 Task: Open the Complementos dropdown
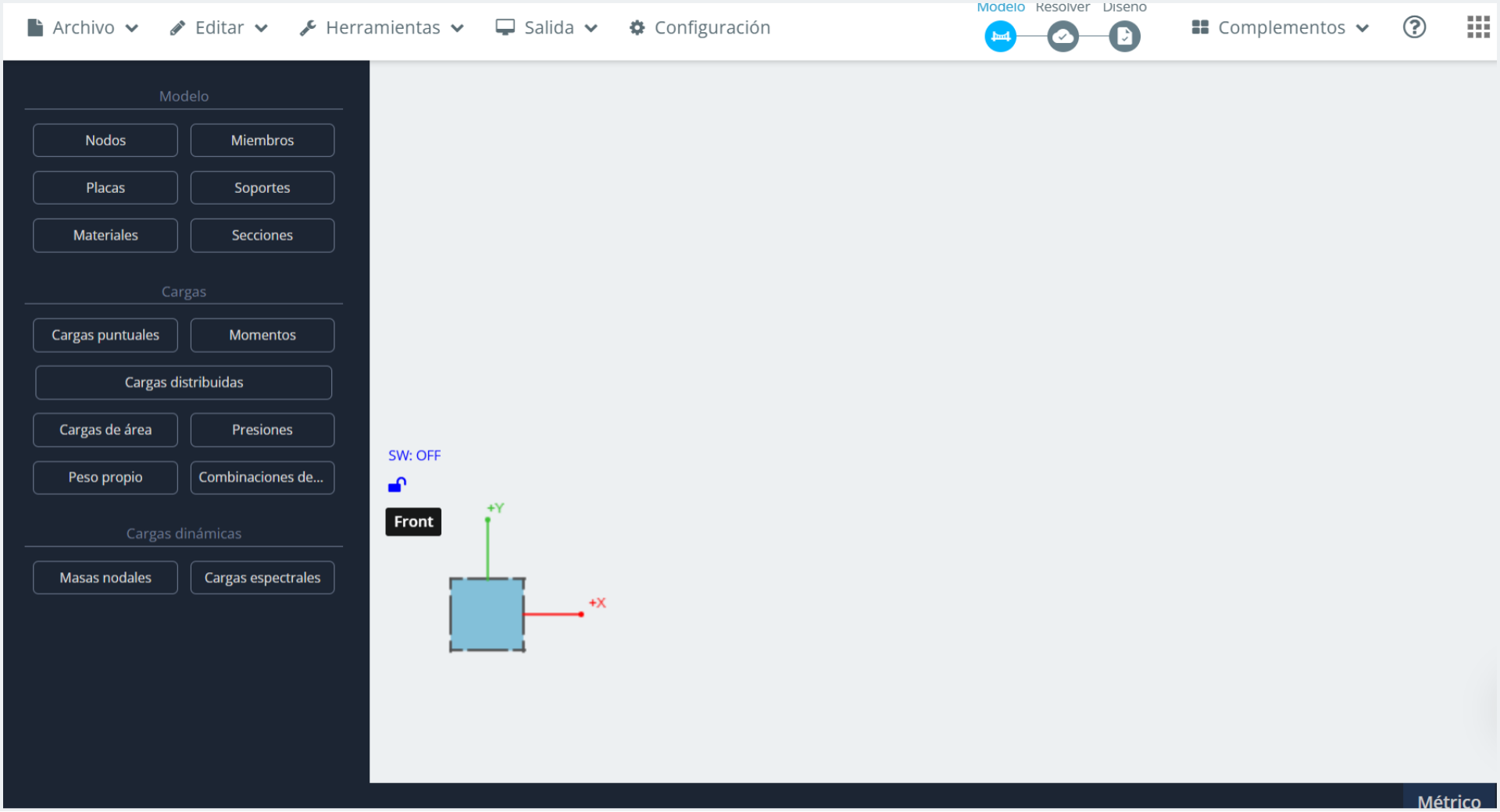point(1280,28)
